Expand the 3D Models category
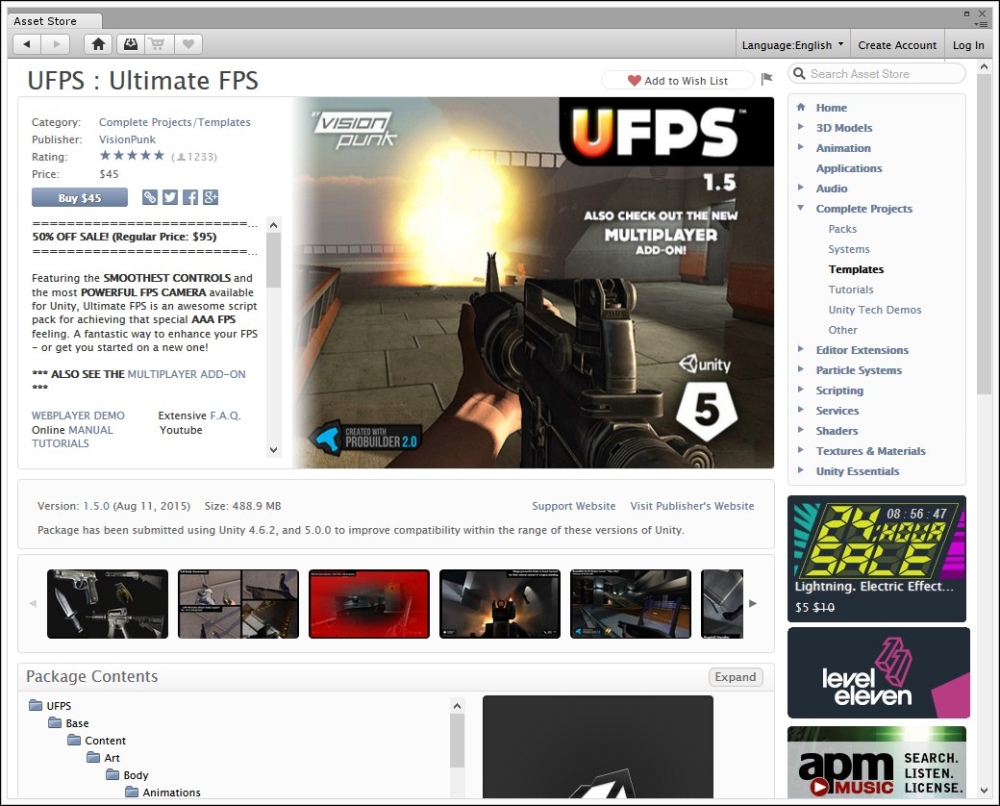 click(799, 127)
